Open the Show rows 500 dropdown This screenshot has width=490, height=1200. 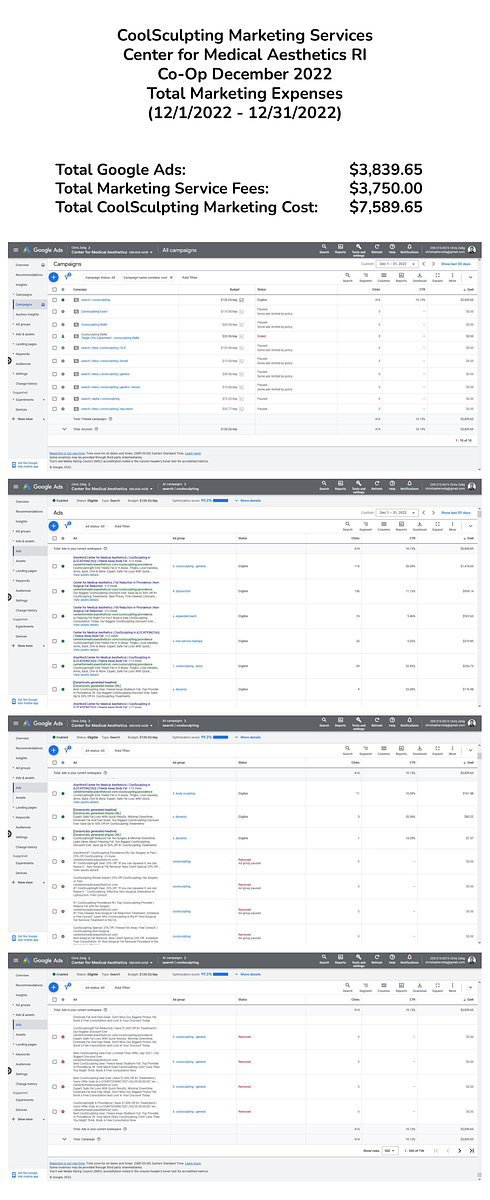click(x=390, y=1150)
